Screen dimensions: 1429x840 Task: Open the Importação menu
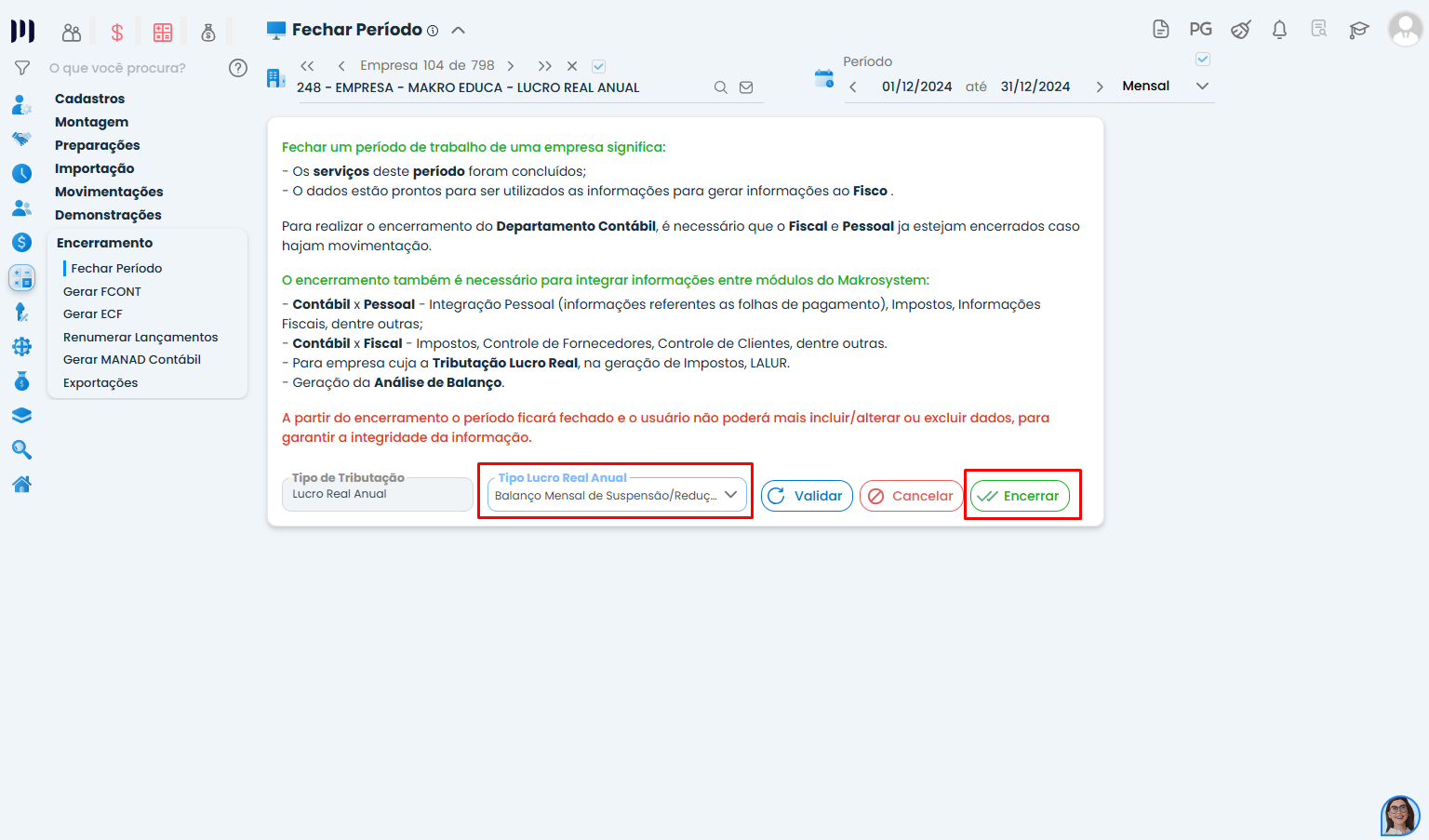(95, 168)
